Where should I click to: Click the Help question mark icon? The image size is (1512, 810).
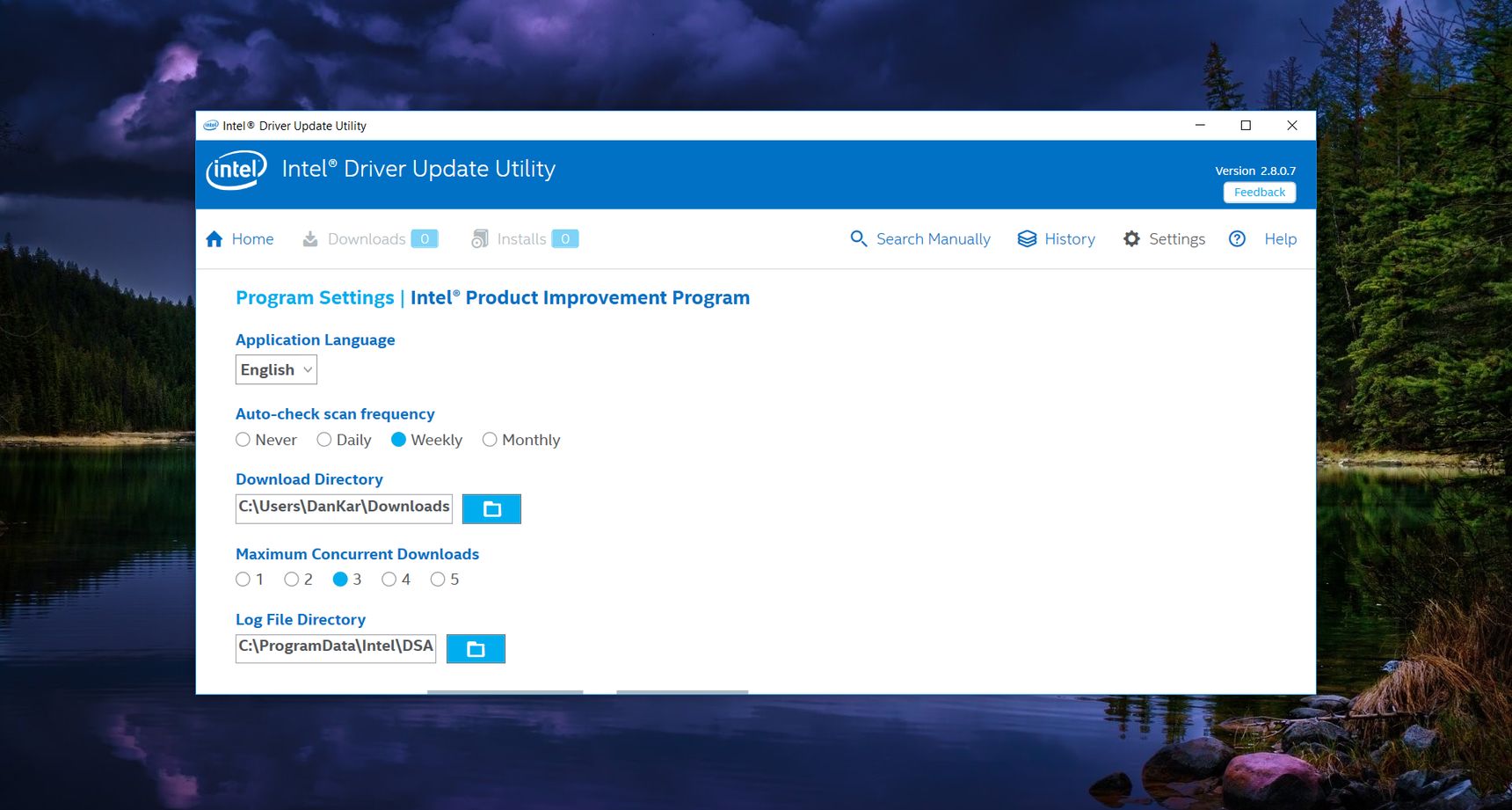click(1237, 238)
